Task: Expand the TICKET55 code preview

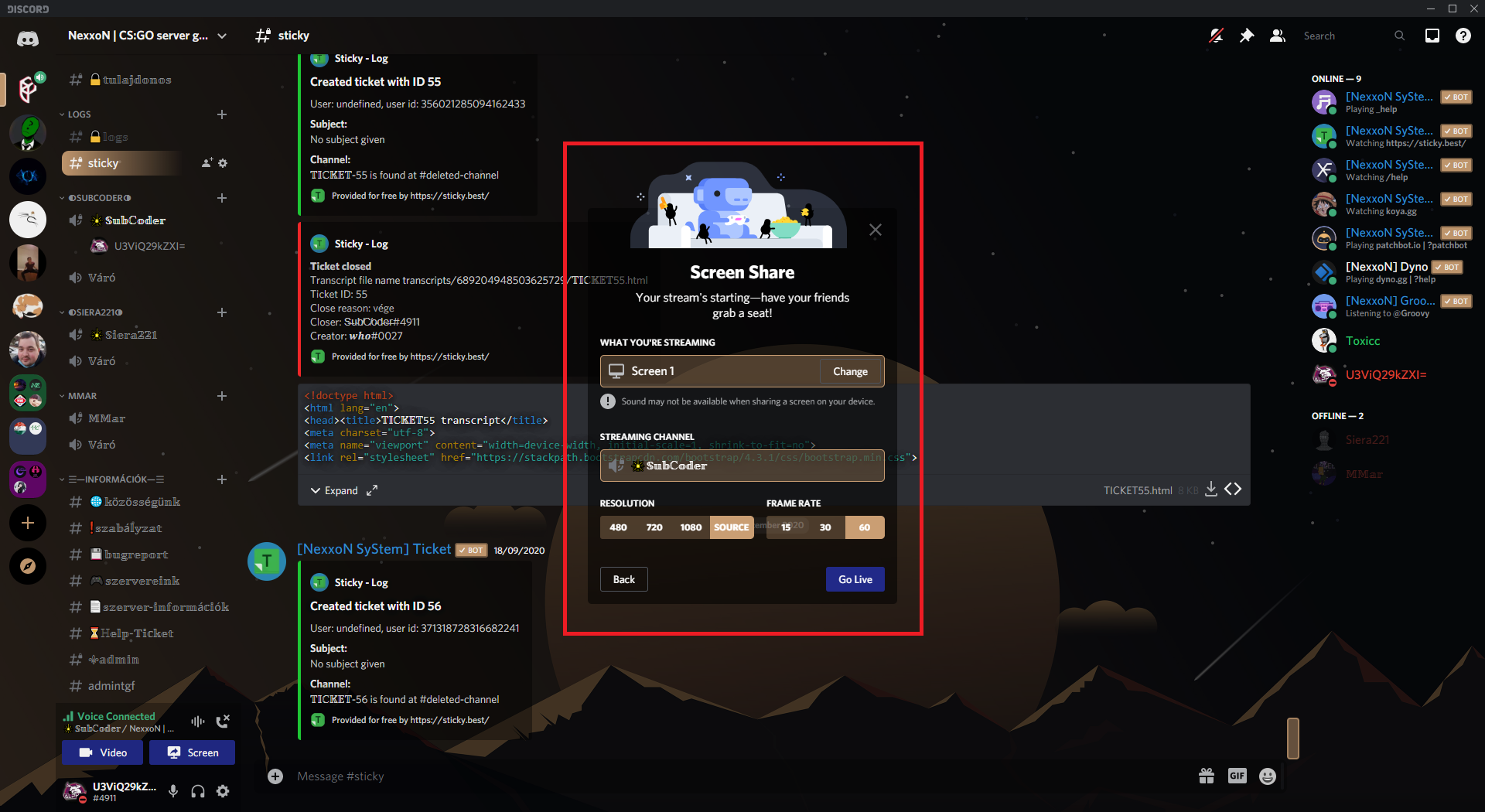Action: click(334, 490)
